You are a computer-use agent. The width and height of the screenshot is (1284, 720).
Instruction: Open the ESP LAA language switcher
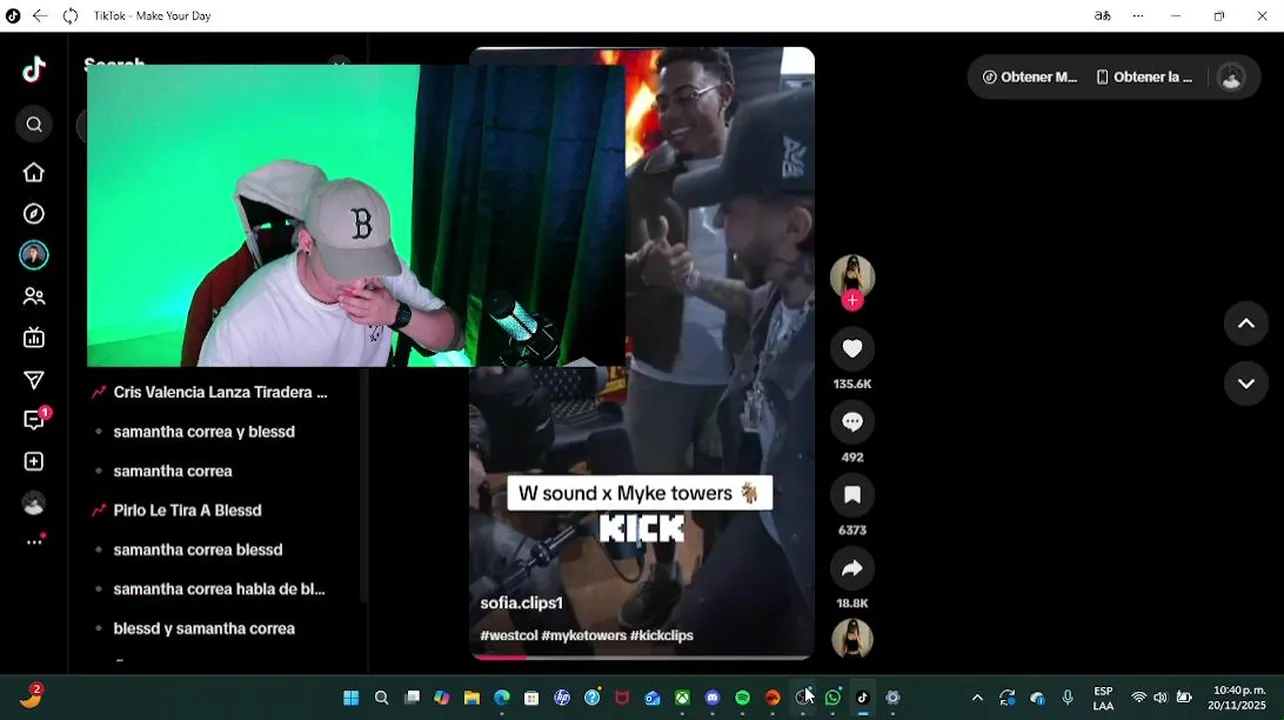tap(1103, 698)
